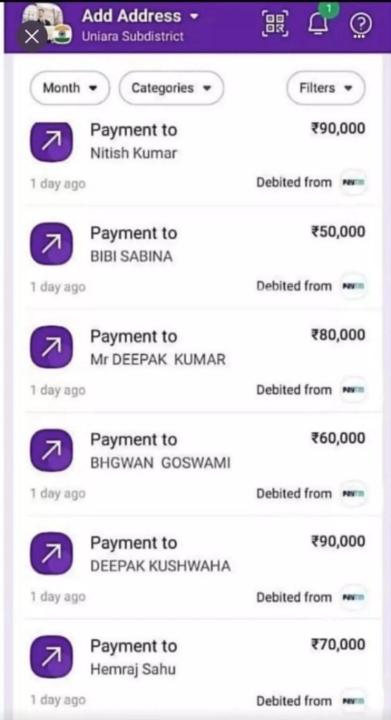Open the QR code scanner icon

(x=275, y=23)
